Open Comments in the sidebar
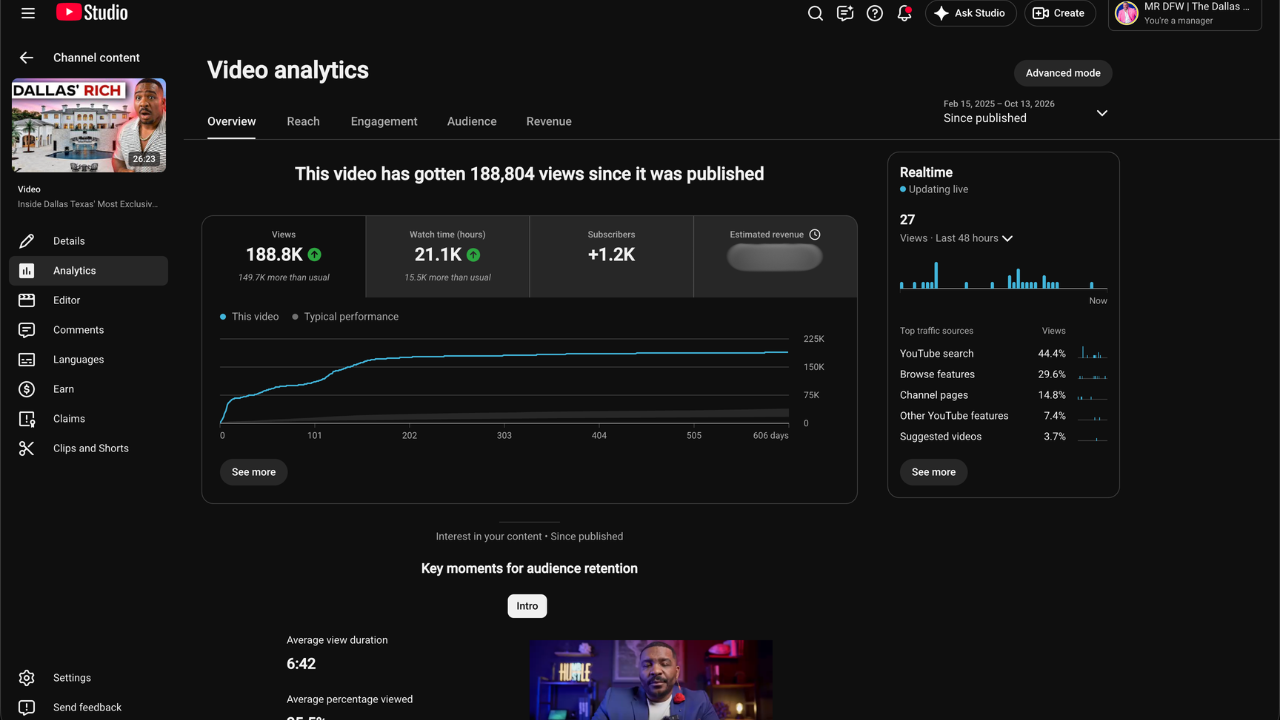 click(88, 330)
